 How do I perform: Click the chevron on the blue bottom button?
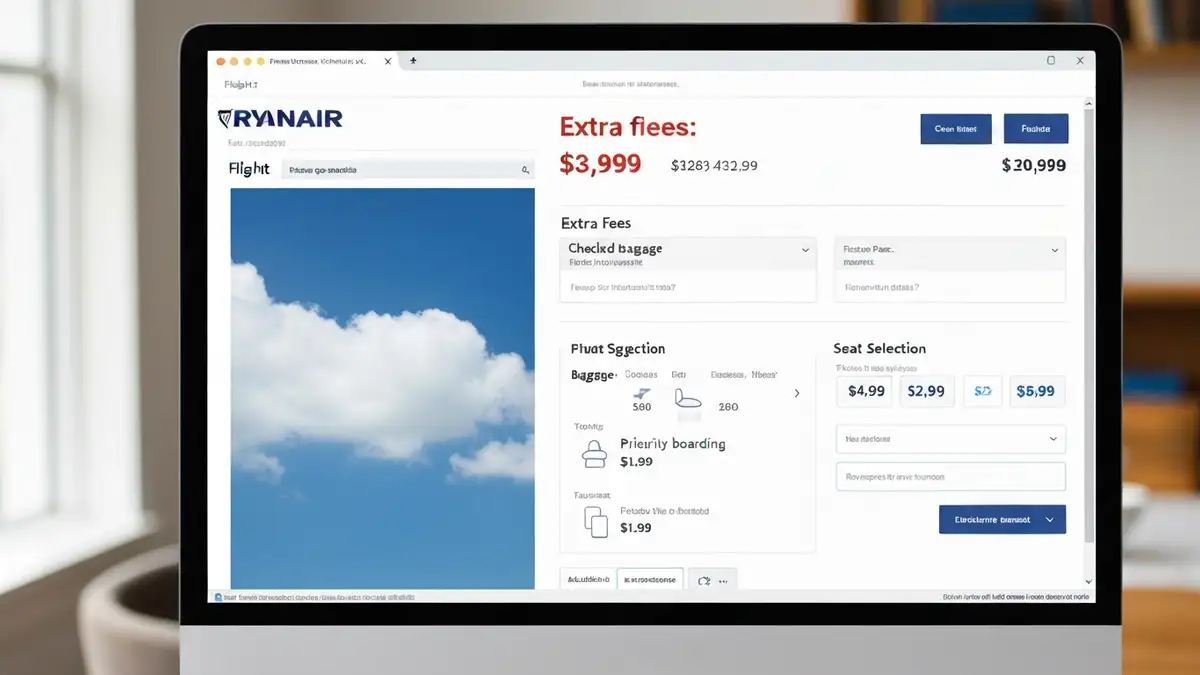1049,520
